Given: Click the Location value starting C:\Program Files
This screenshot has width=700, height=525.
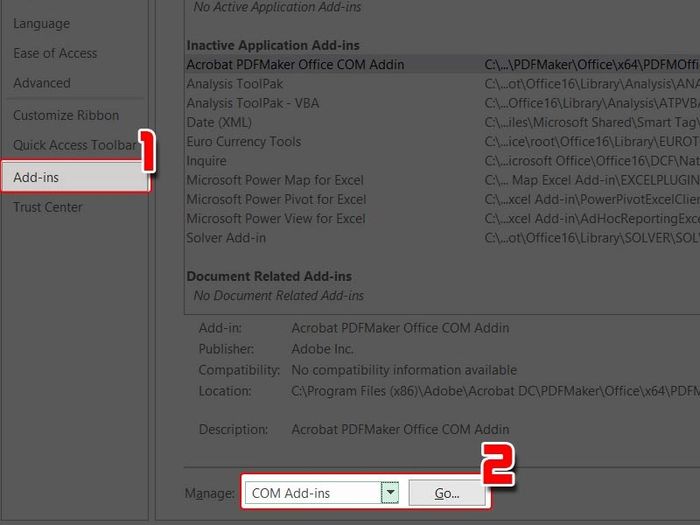Looking at the screenshot, I should click(496, 391).
